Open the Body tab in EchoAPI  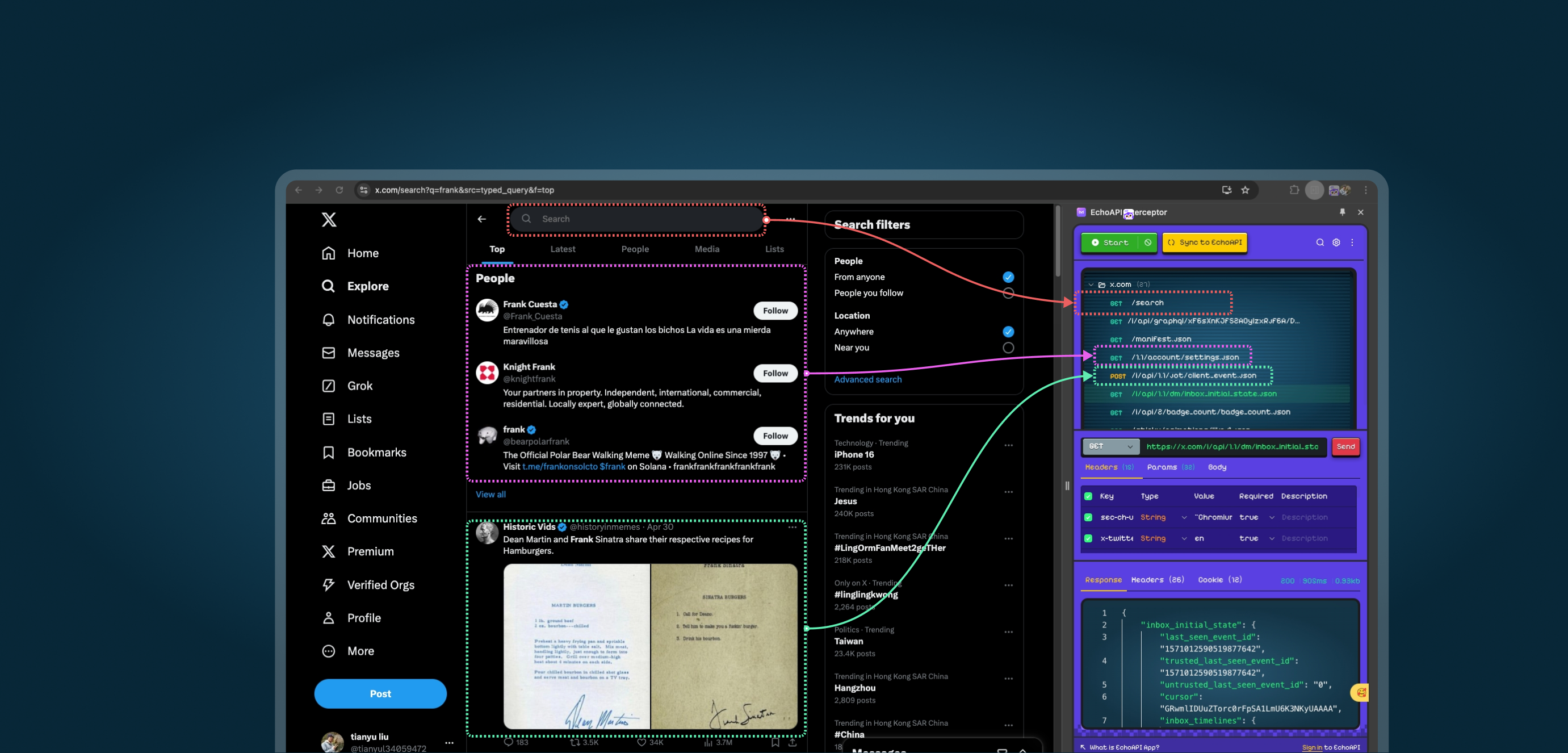[x=1217, y=467]
